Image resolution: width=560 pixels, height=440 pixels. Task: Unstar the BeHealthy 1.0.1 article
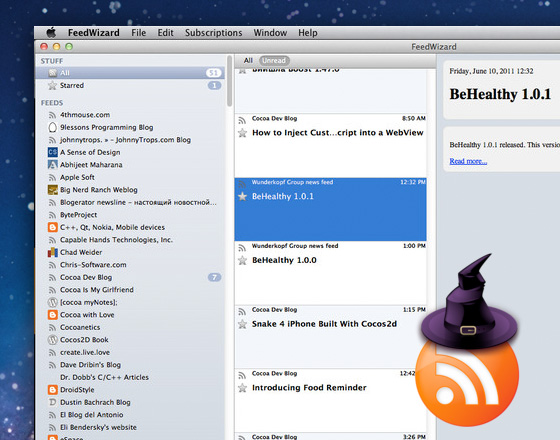coord(242,196)
